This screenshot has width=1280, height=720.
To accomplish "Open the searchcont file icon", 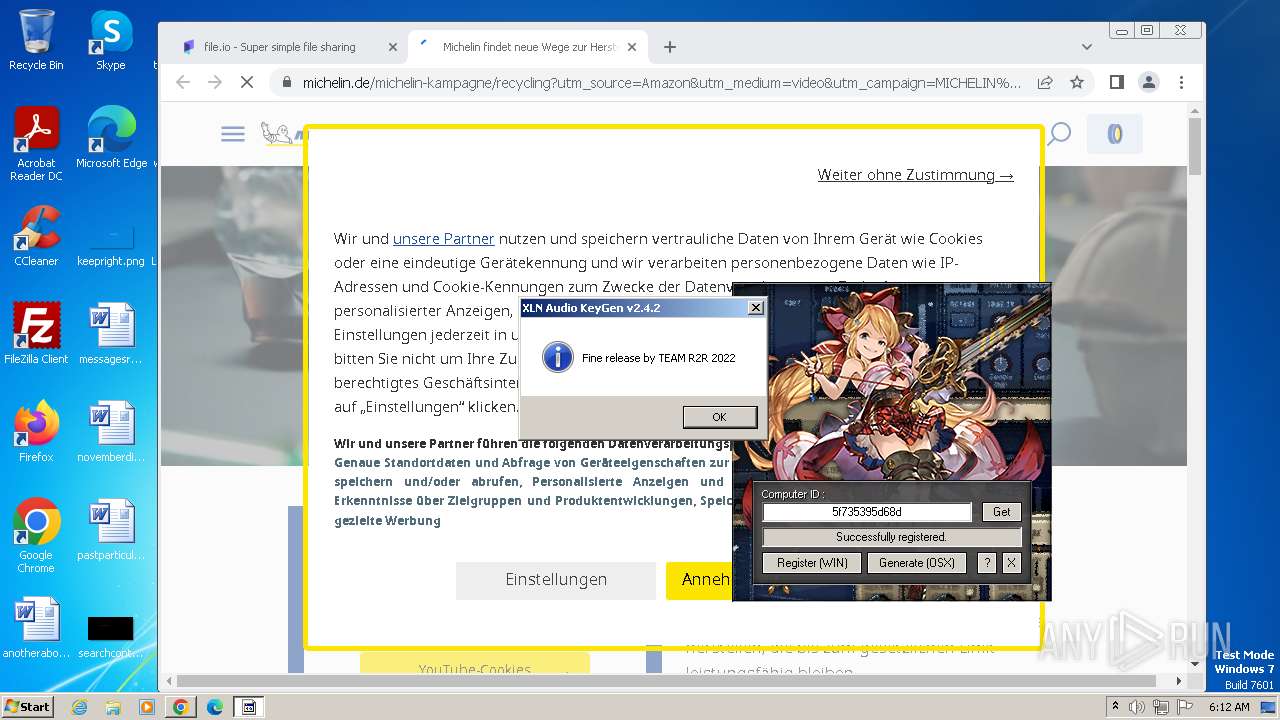I will click(110, 636).
